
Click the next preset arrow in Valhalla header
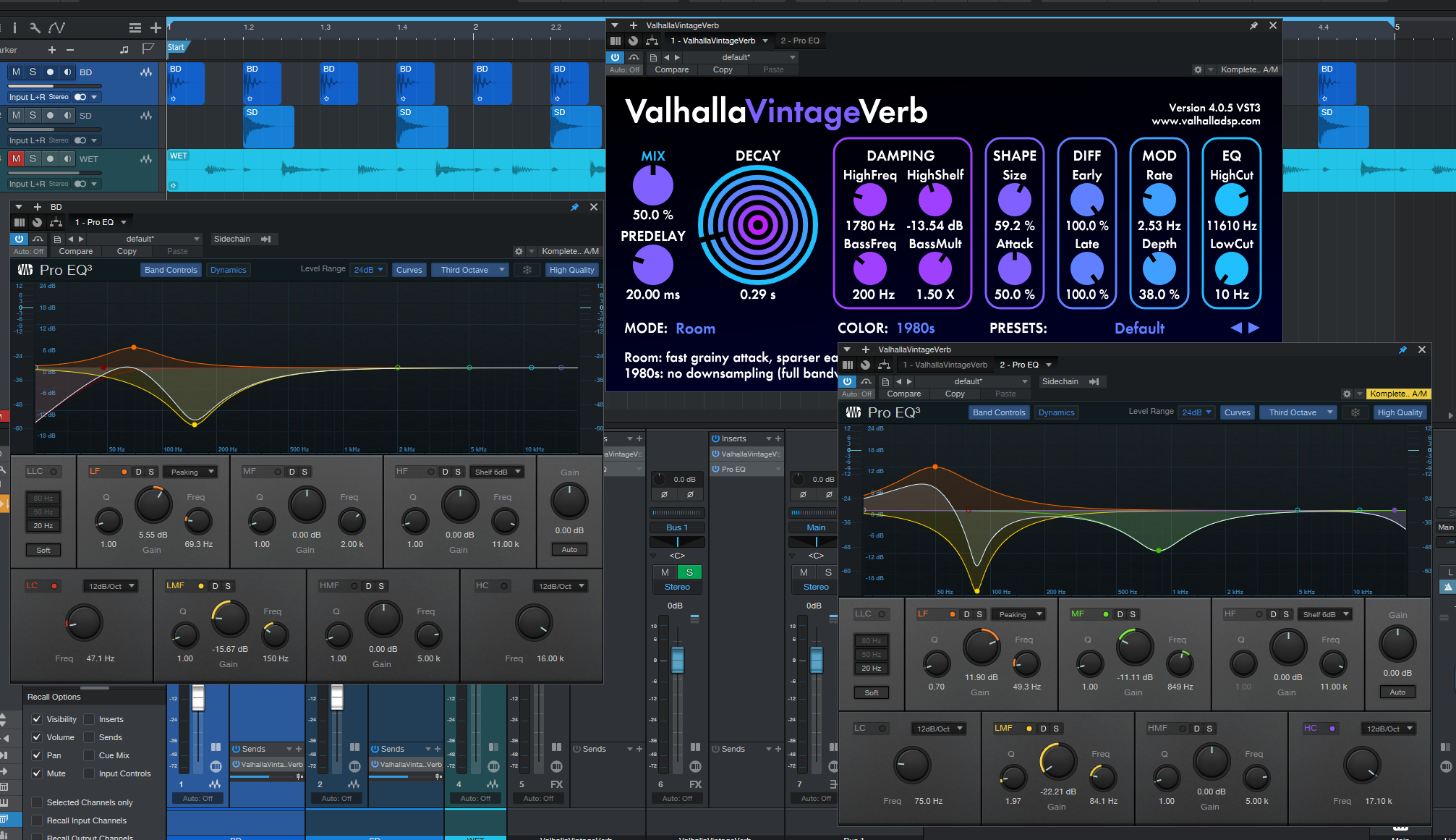tap(677, 57)
